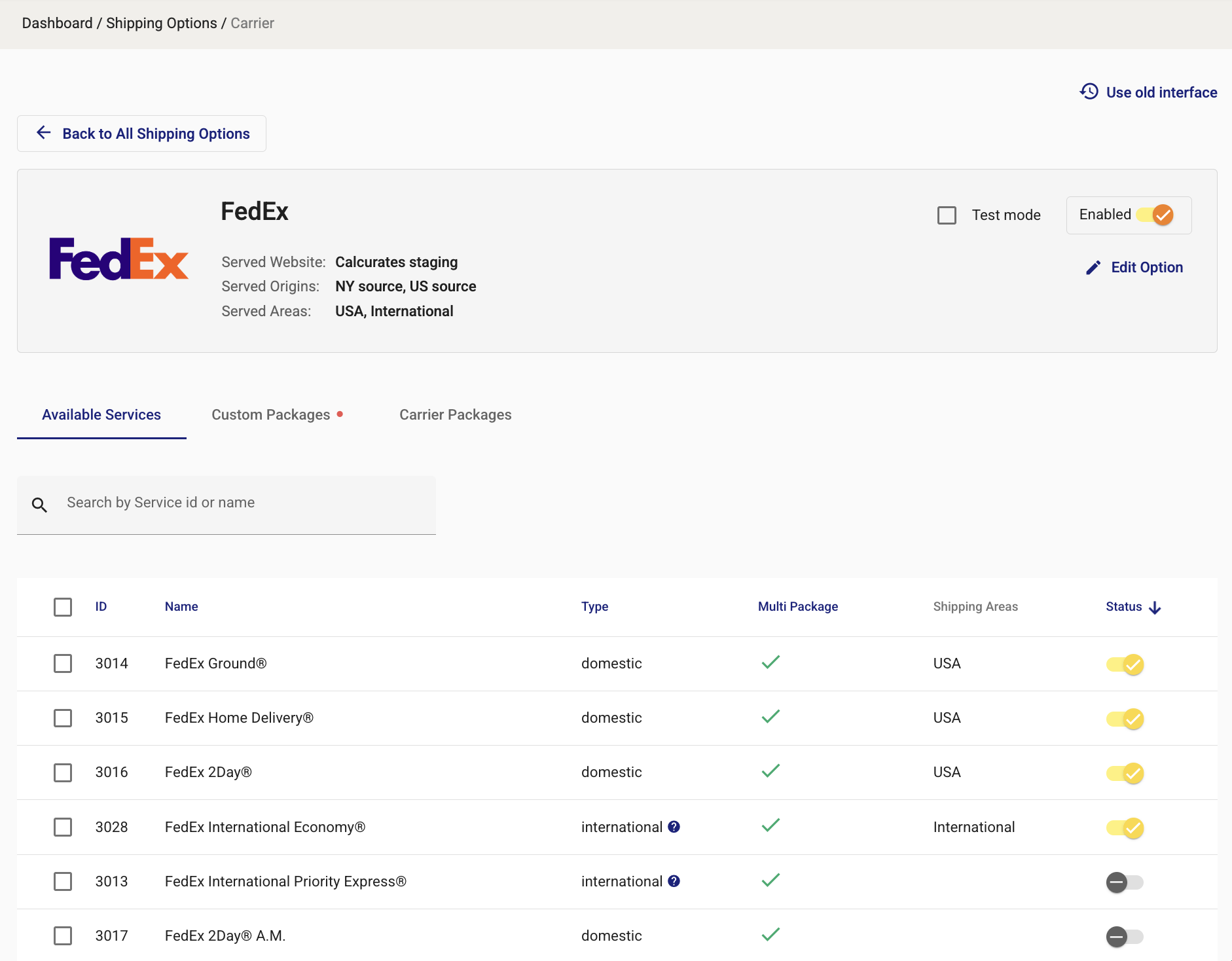This screenshot has width=1232, height=961.
Task: Sort services by ID column
Action: (101, 606)
